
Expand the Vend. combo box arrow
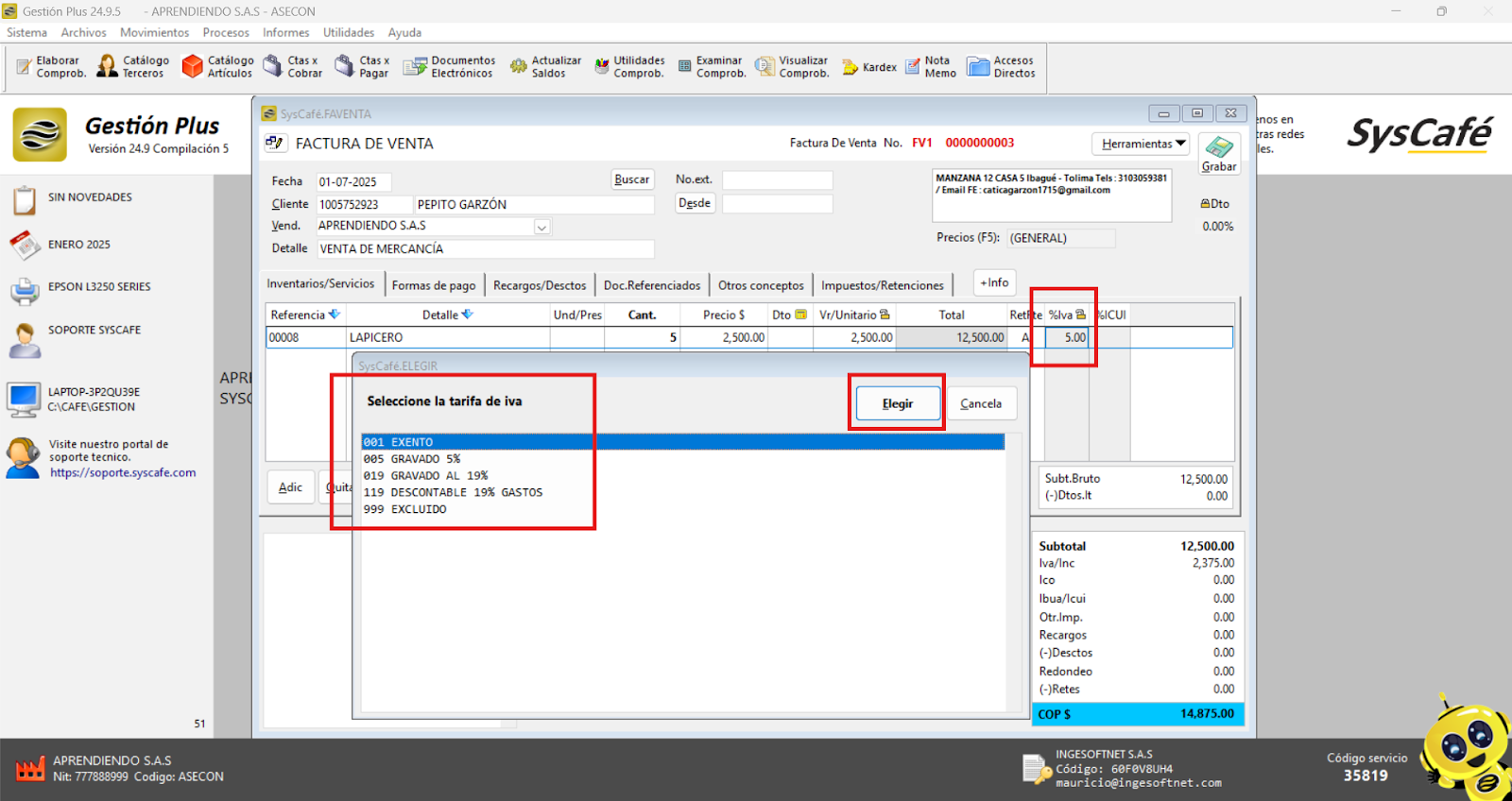click(541, 227)
